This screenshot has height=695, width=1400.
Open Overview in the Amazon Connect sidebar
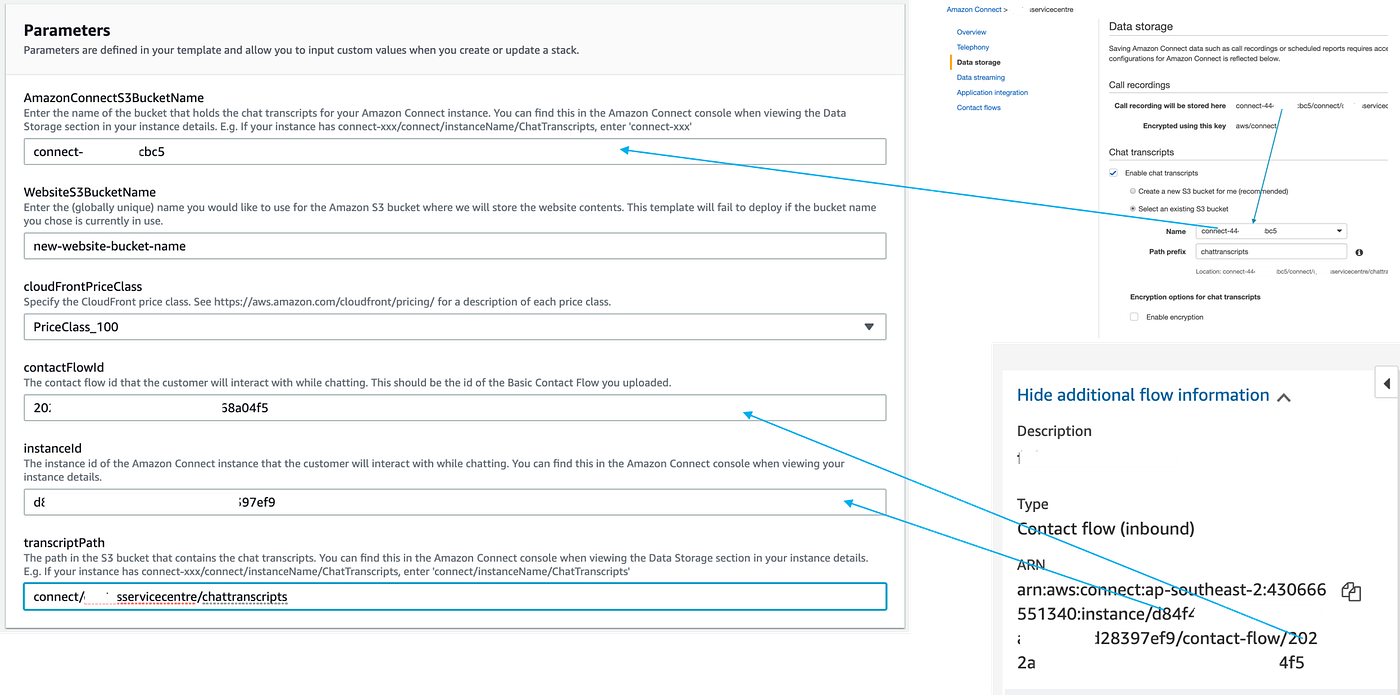(x=971, y=32)
